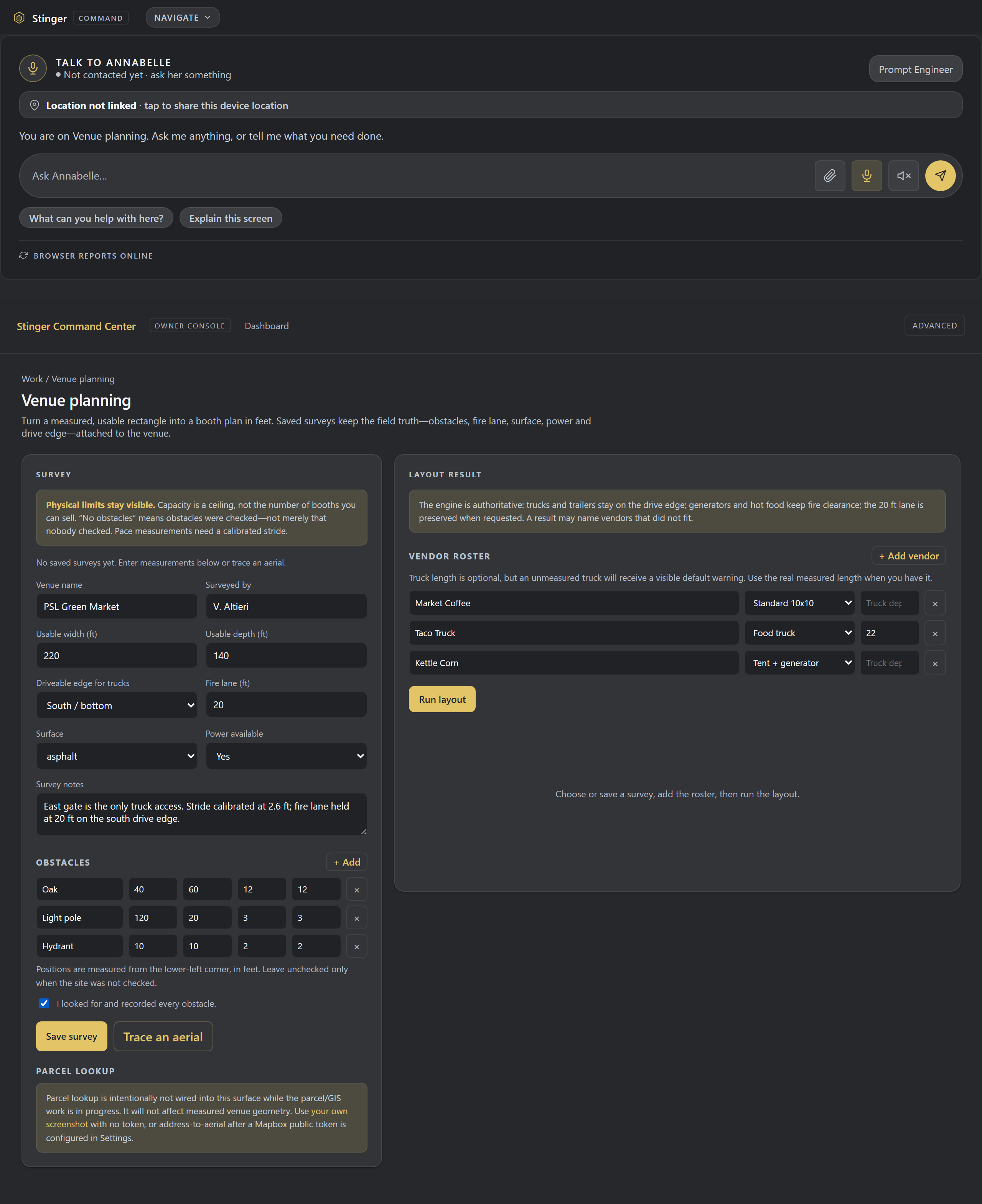
Task: Uncheck 'I looked for and recorded every obstacle'
Action: point(44,1003)
